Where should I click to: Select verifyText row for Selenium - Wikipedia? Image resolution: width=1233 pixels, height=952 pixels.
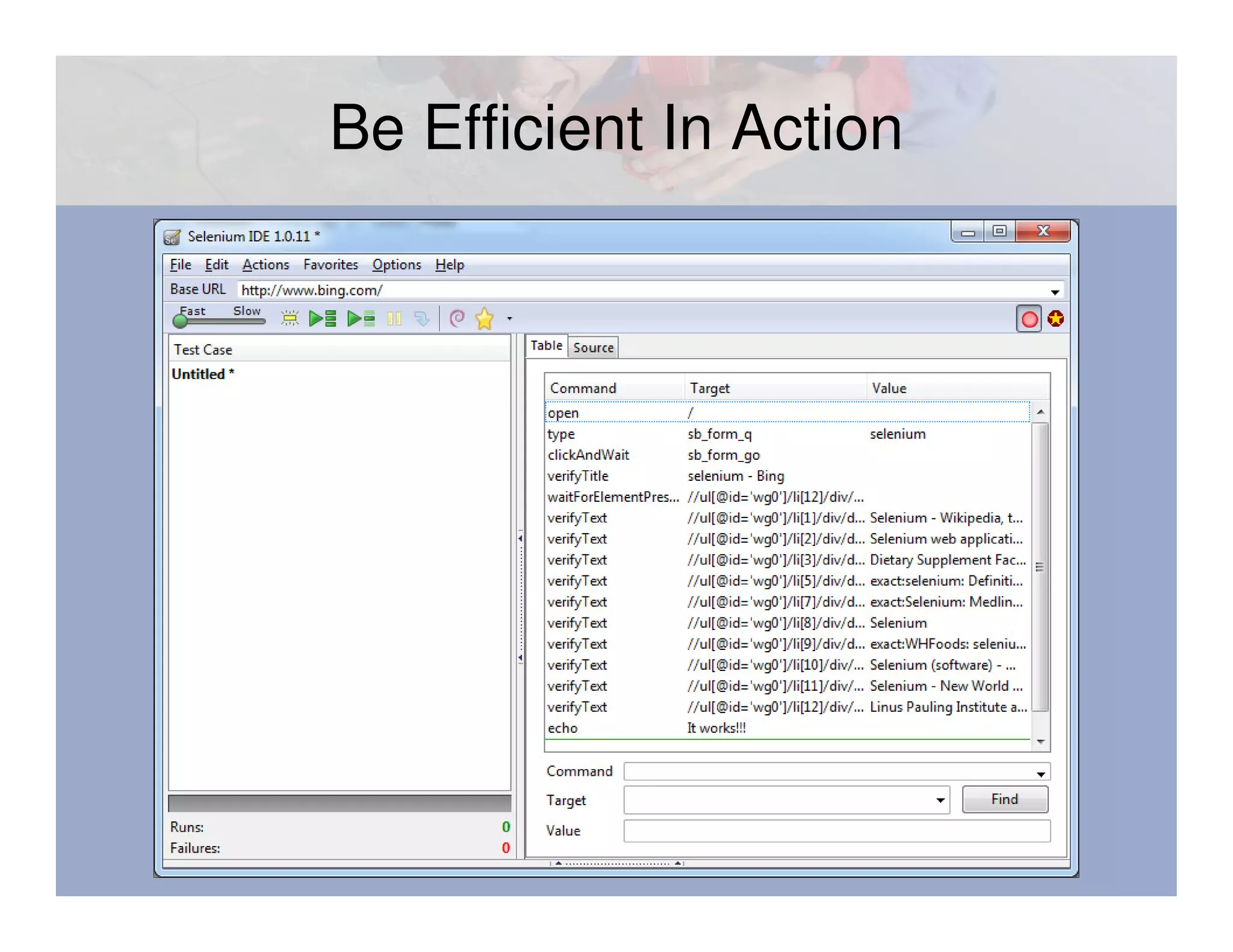click(787, 518)
